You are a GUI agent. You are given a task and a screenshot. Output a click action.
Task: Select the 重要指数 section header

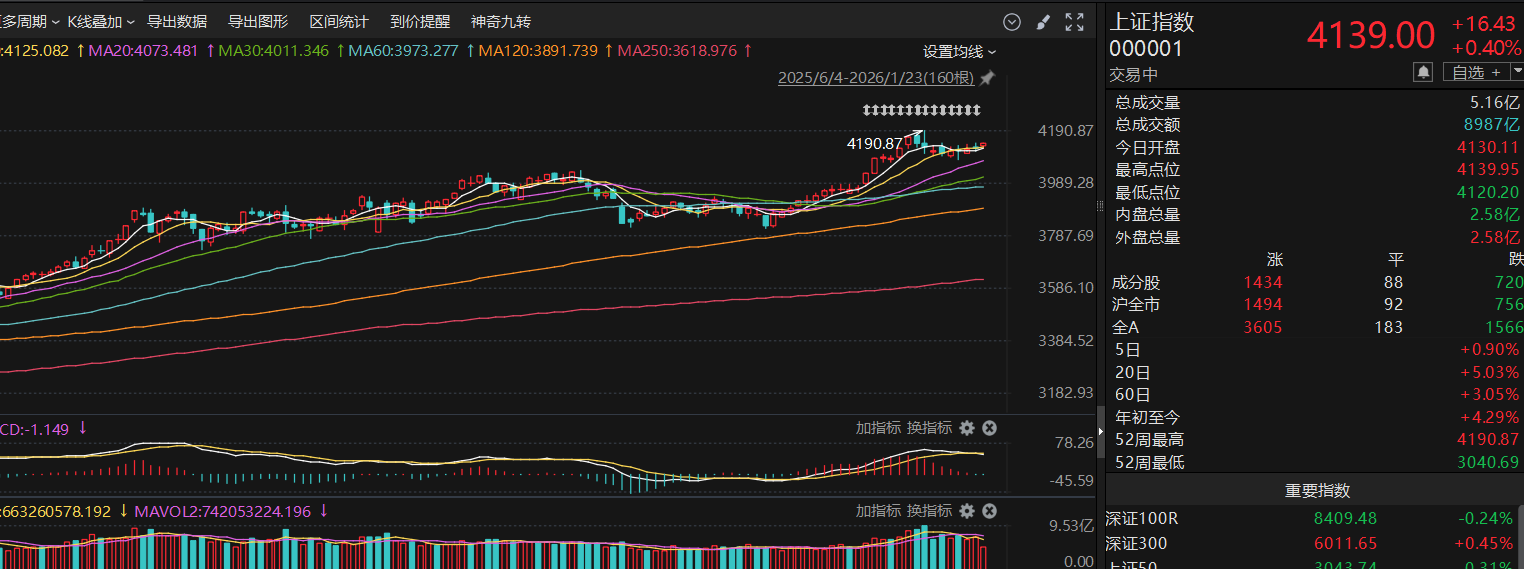1317,491
